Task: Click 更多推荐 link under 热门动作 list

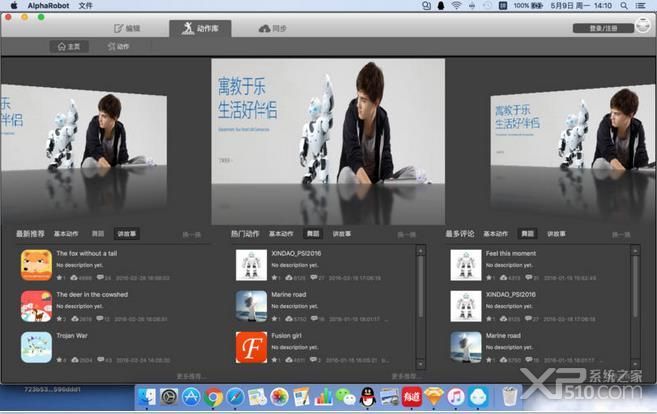Action: coord(405,377)
